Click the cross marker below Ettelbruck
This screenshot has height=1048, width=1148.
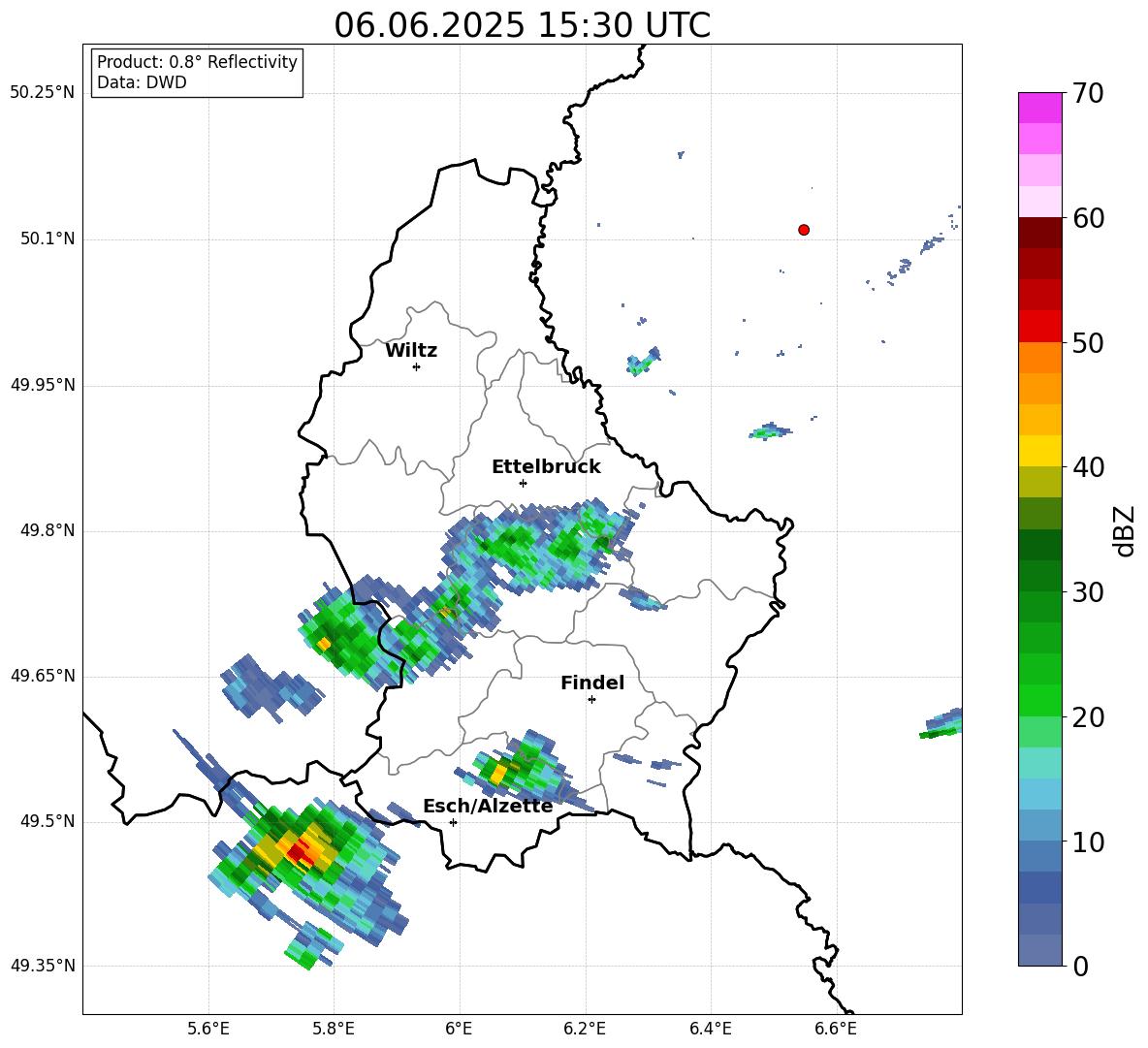tap(523, 483)
